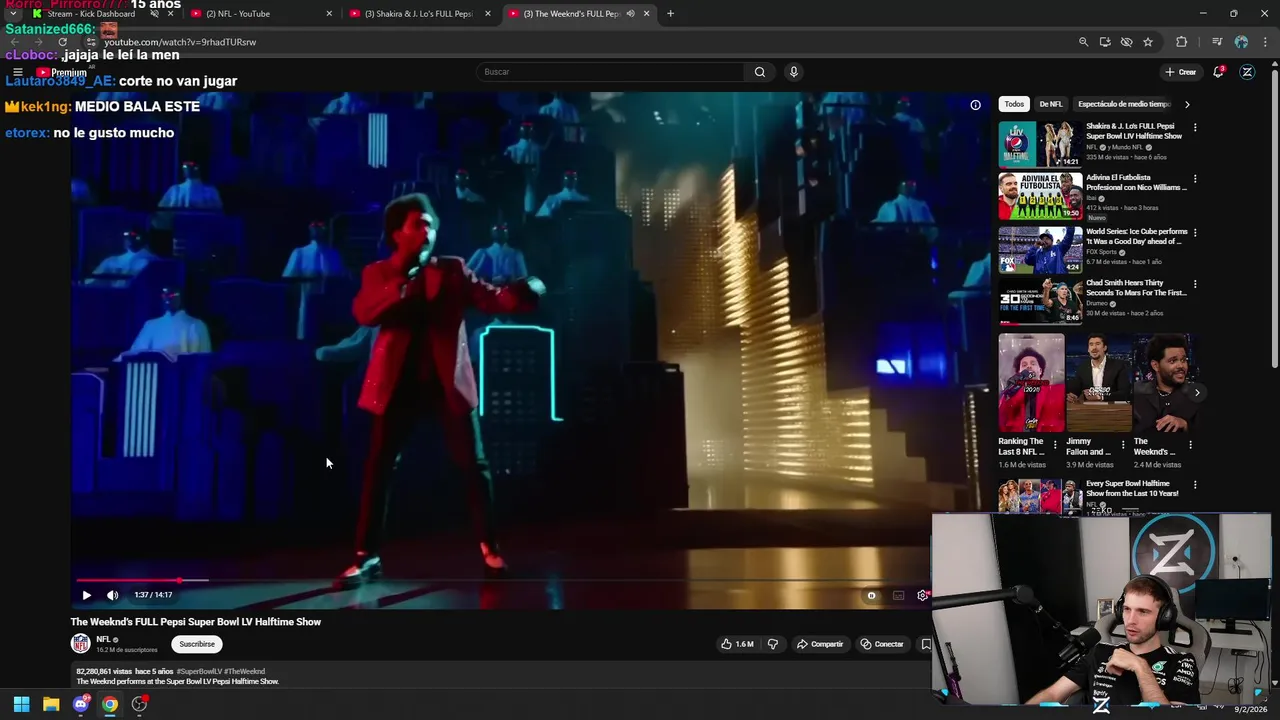Open the Ranking The Last 8 NFL short

[1031, 383]
